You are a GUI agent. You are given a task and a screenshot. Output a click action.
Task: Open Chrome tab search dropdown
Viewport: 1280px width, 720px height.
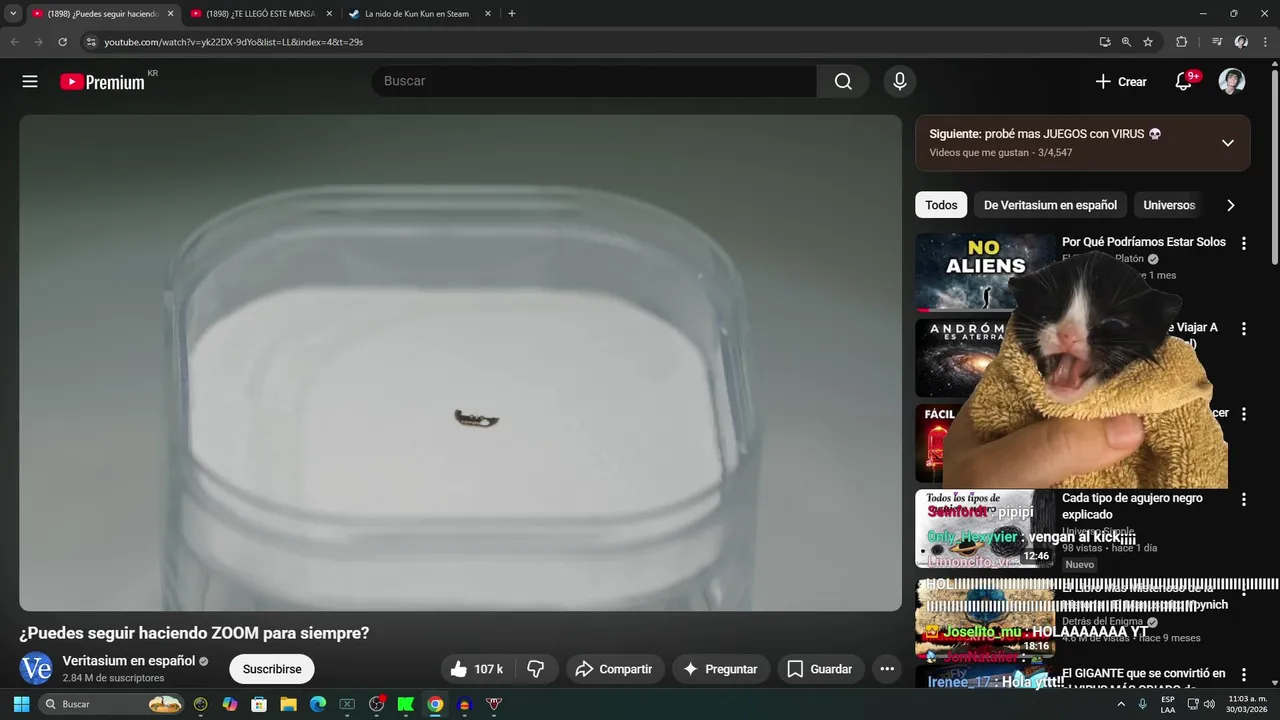[13, 14]
